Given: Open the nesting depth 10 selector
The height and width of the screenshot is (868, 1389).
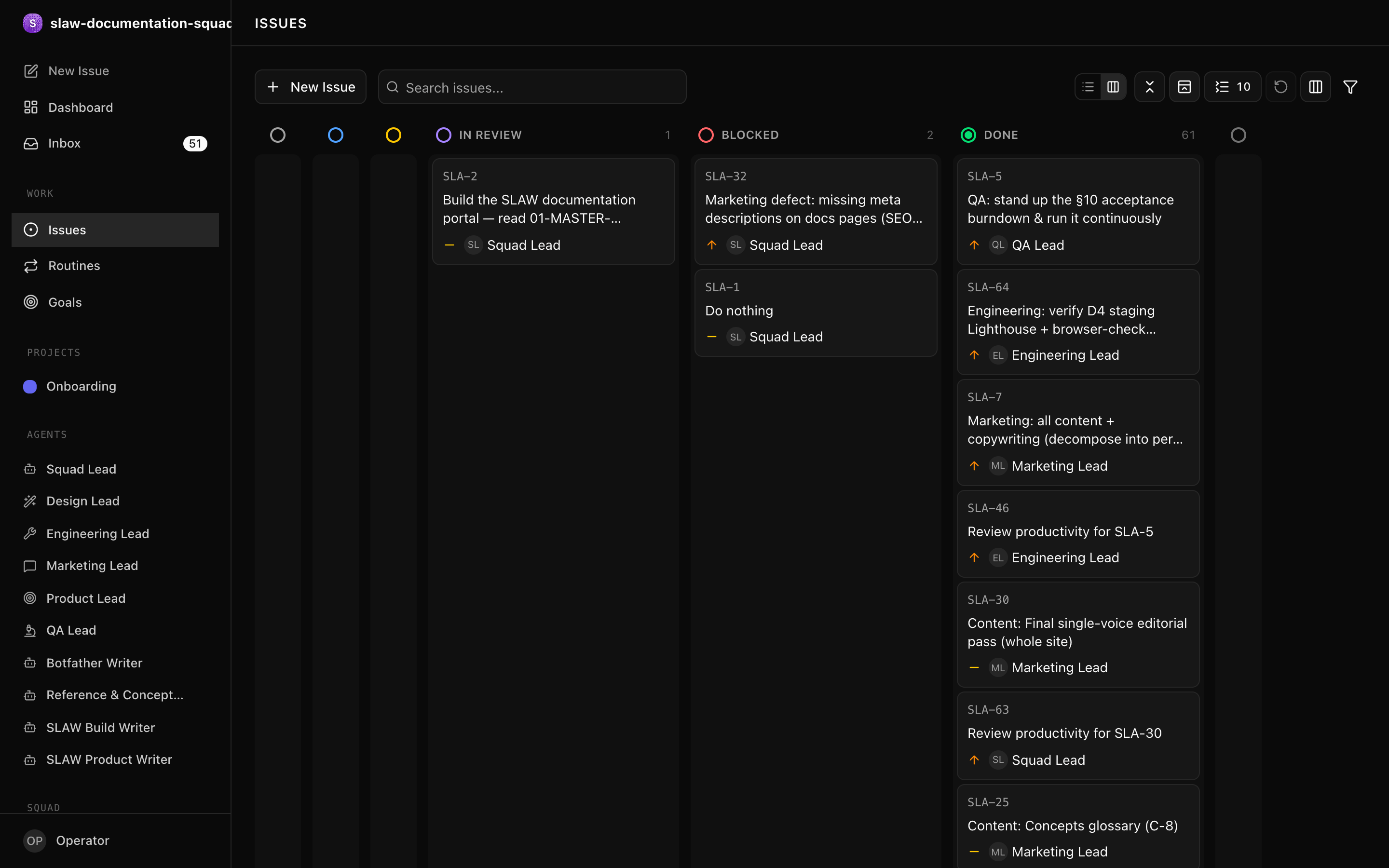Looking at the screenshot, I should pyautogui.click(x=1232, y=87).
